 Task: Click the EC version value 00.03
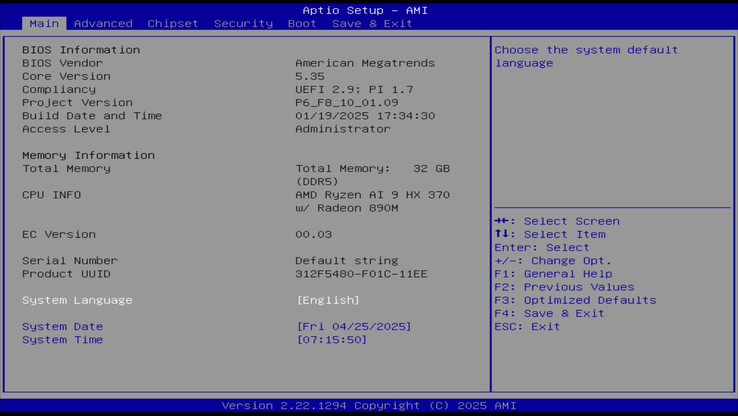[314, 234]
